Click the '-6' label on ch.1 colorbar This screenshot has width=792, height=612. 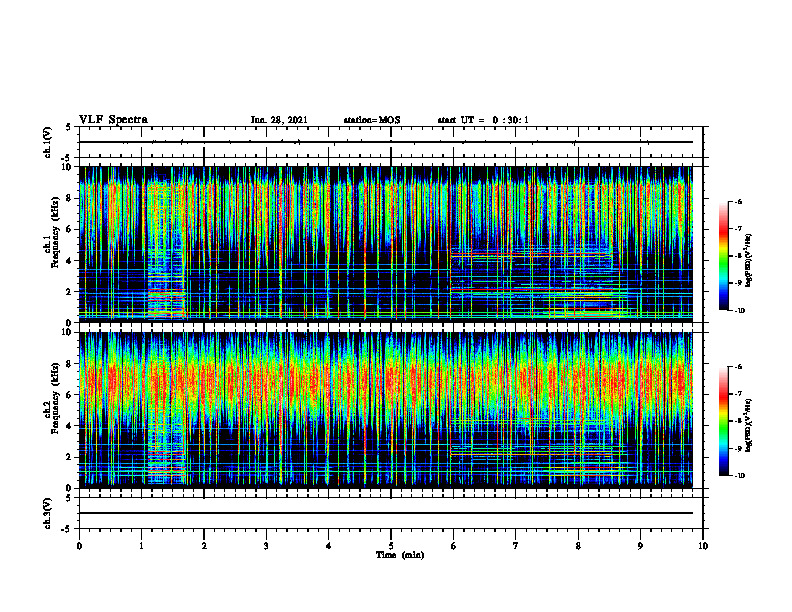738,201
